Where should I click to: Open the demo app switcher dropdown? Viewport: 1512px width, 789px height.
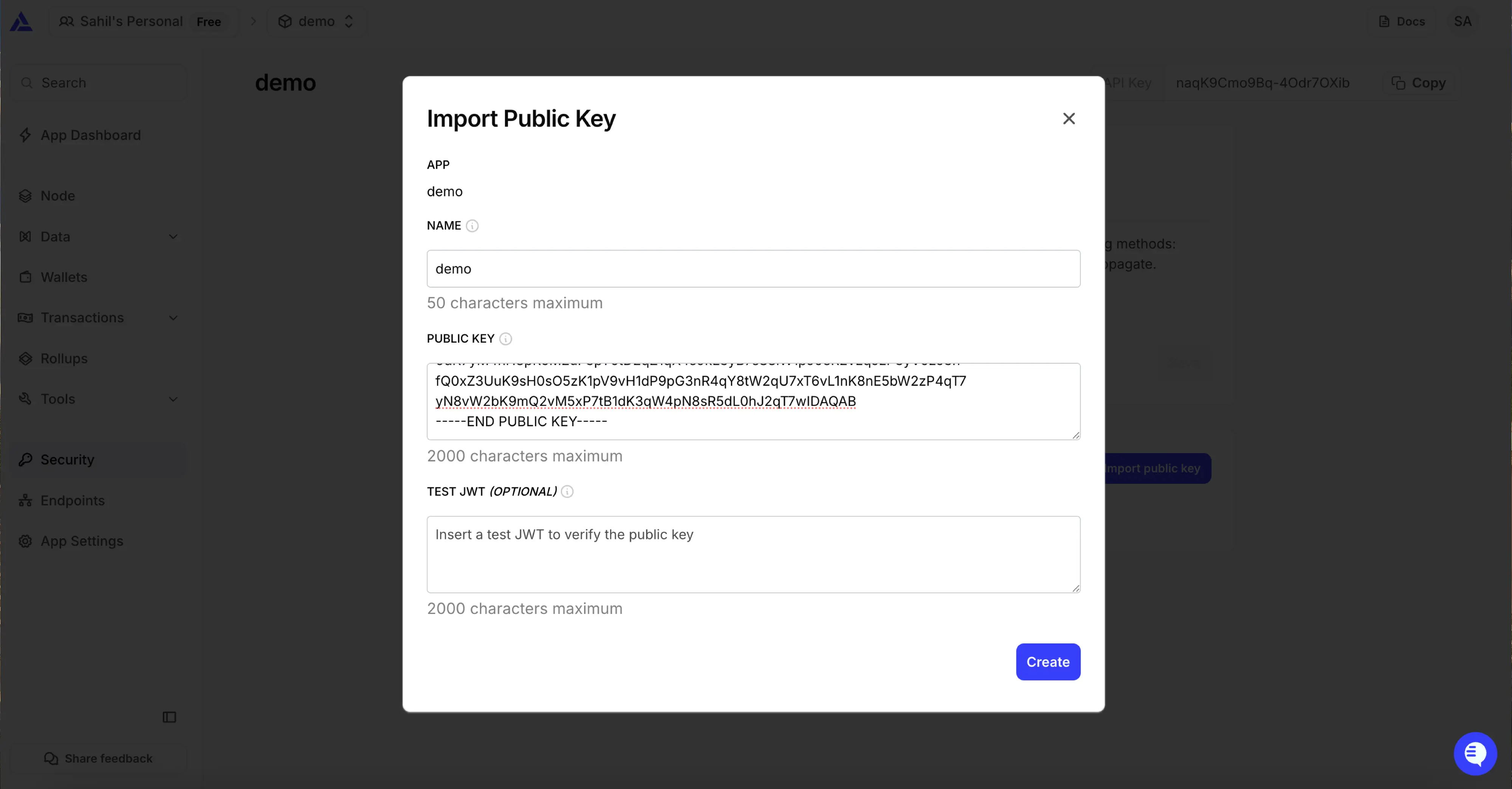coord(316,22)
